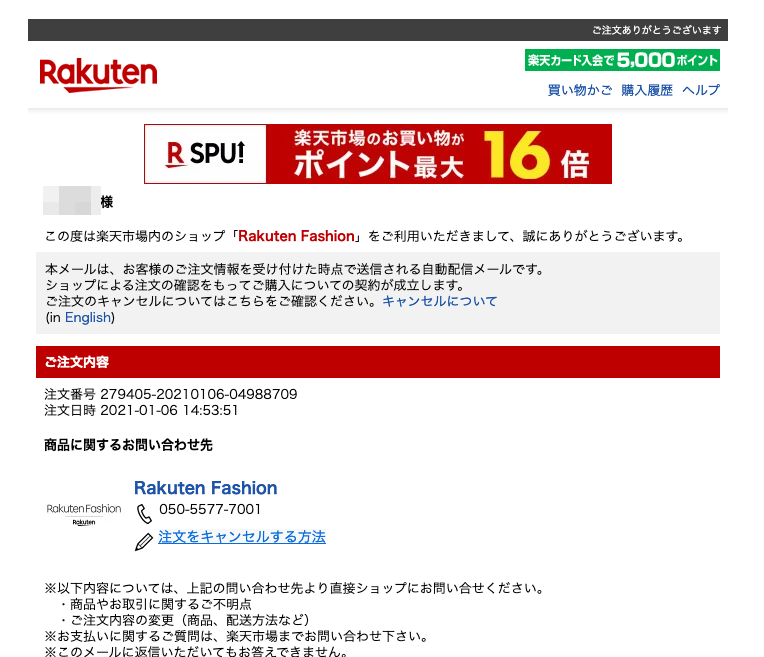Click the ご注文内容 section header
The image size is (764, 657).
tap(378, 362)
